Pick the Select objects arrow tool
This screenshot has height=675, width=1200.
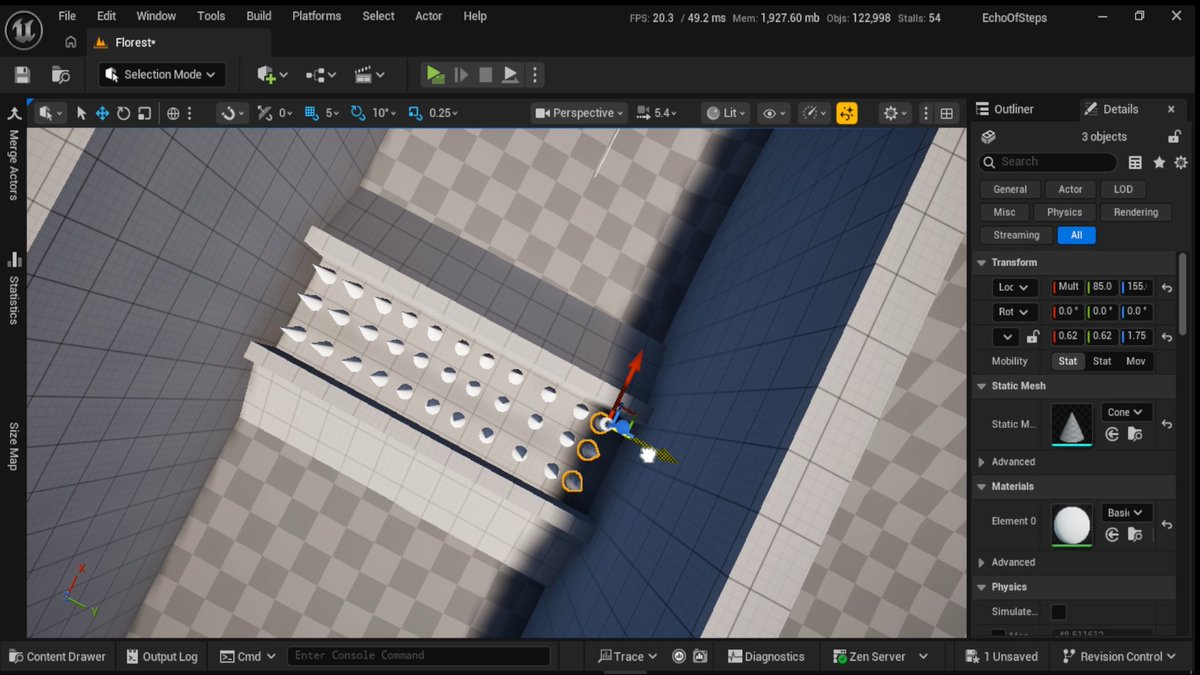tap(81, 113)
